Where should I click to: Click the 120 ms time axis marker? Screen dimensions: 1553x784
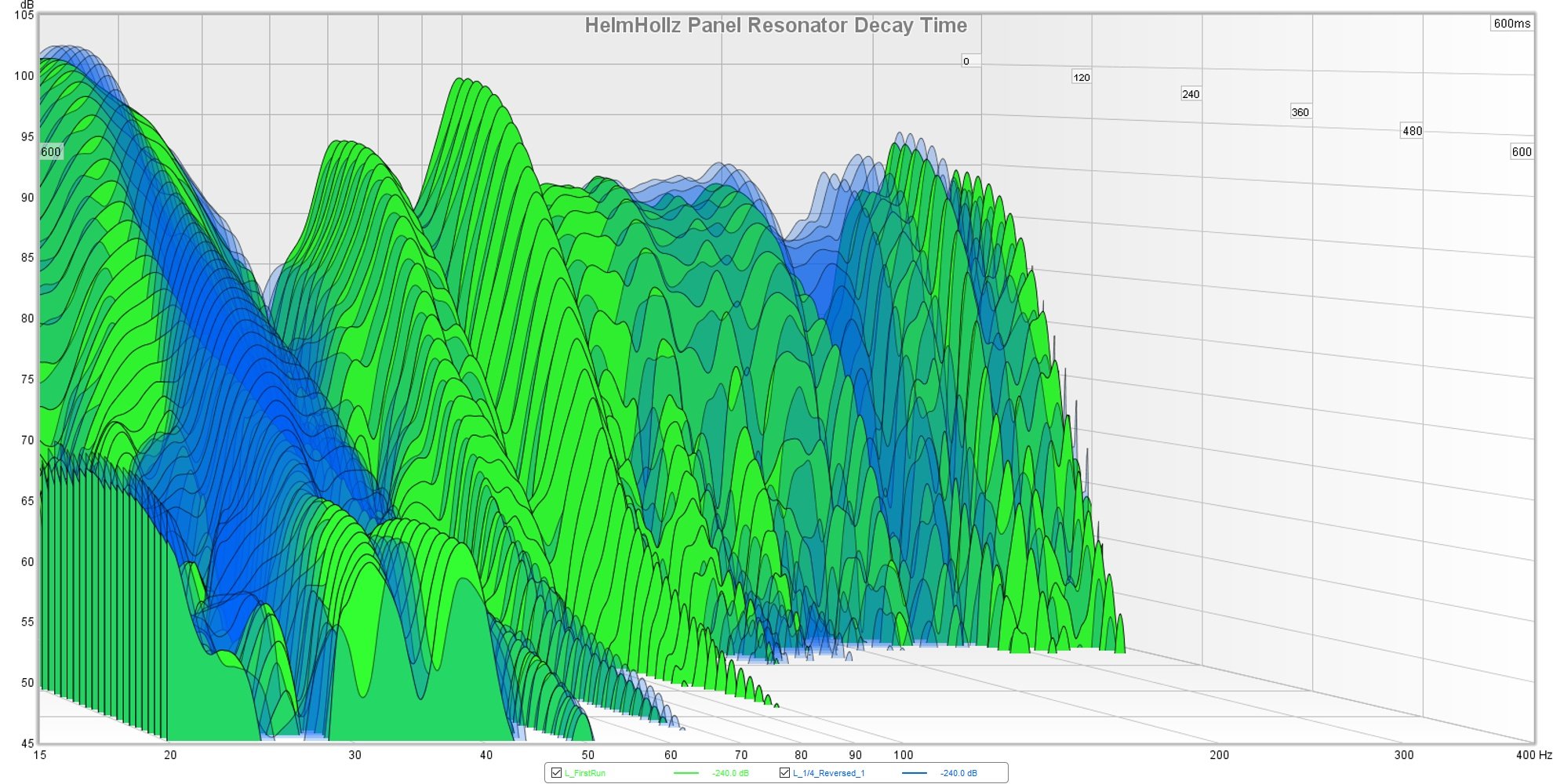click(x=1082, y=78)
